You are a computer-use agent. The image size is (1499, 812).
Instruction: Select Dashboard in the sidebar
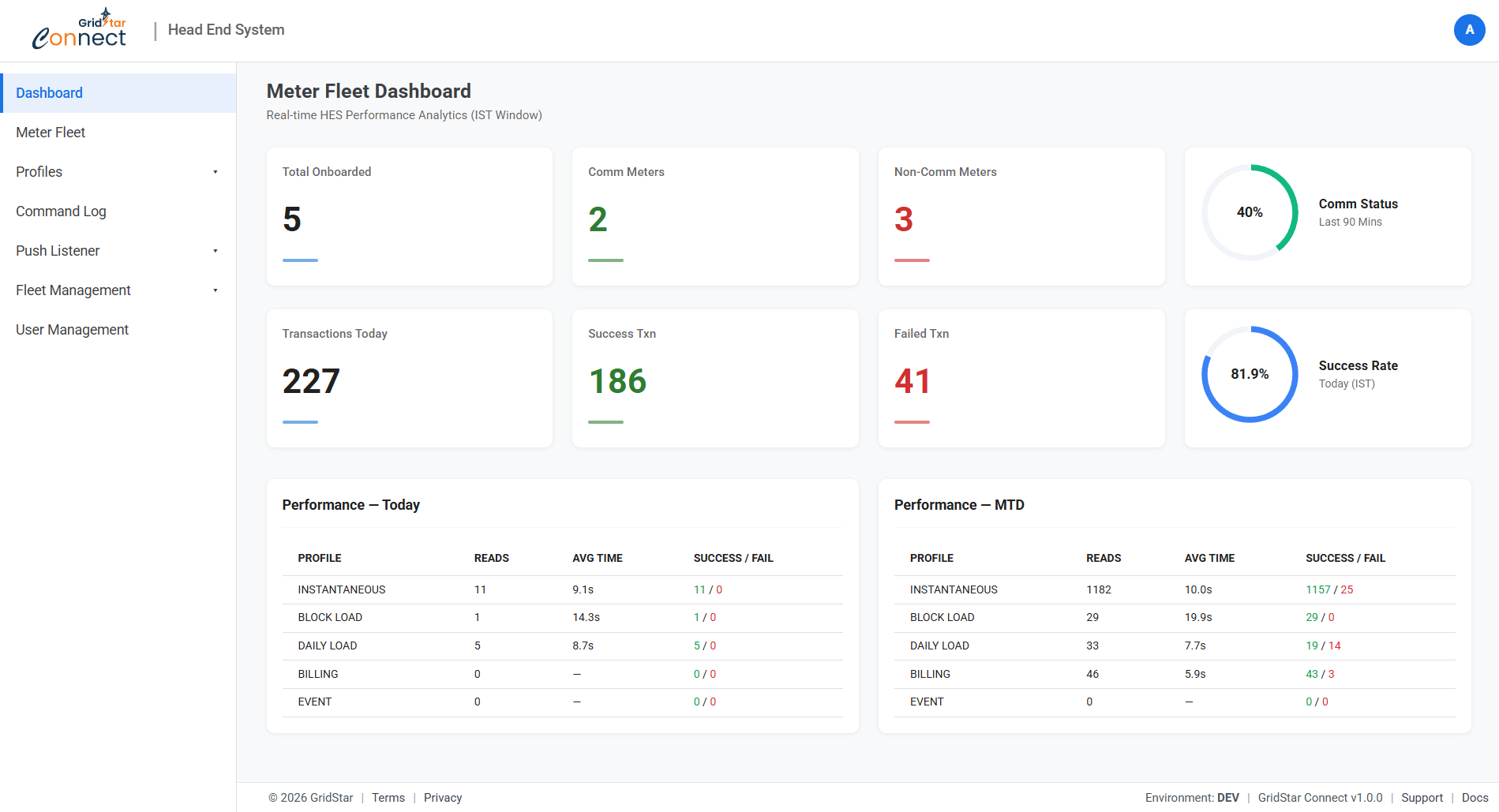coord(49,93)
